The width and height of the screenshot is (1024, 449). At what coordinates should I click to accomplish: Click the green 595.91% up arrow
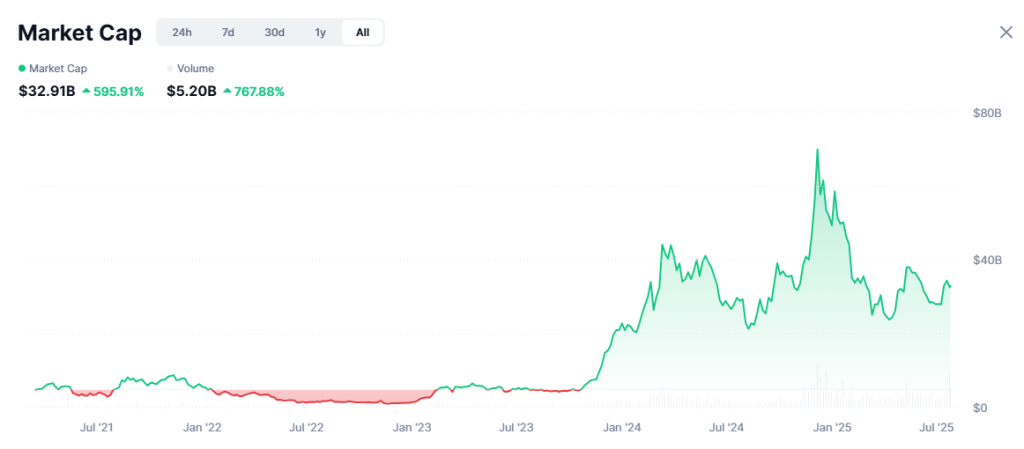click(86, 92)
